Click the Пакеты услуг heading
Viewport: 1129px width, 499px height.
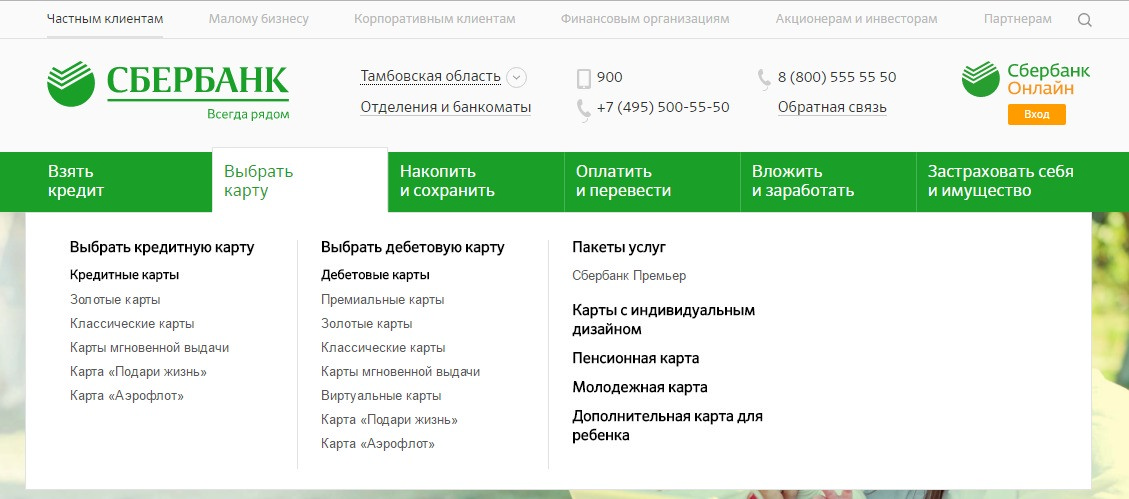[x=619, y=248]
